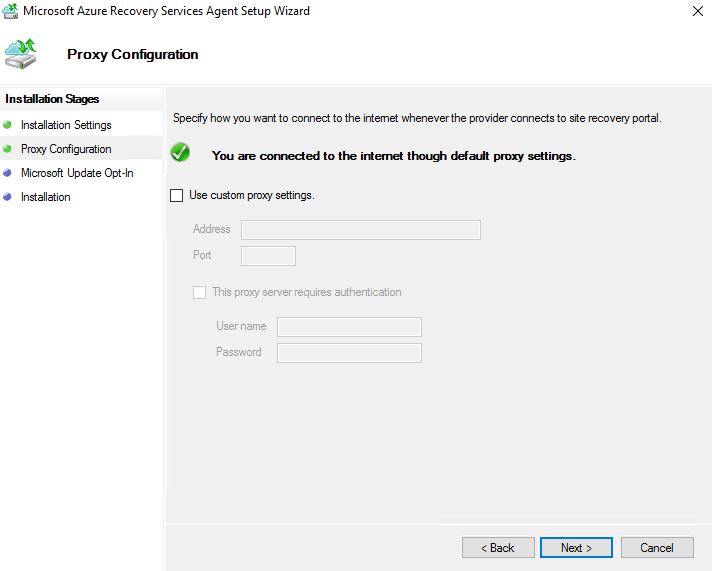The image size is (712, 571).
Task: Tick proxy server requires authentication checkbox
Action: click(x=199, y=292)
